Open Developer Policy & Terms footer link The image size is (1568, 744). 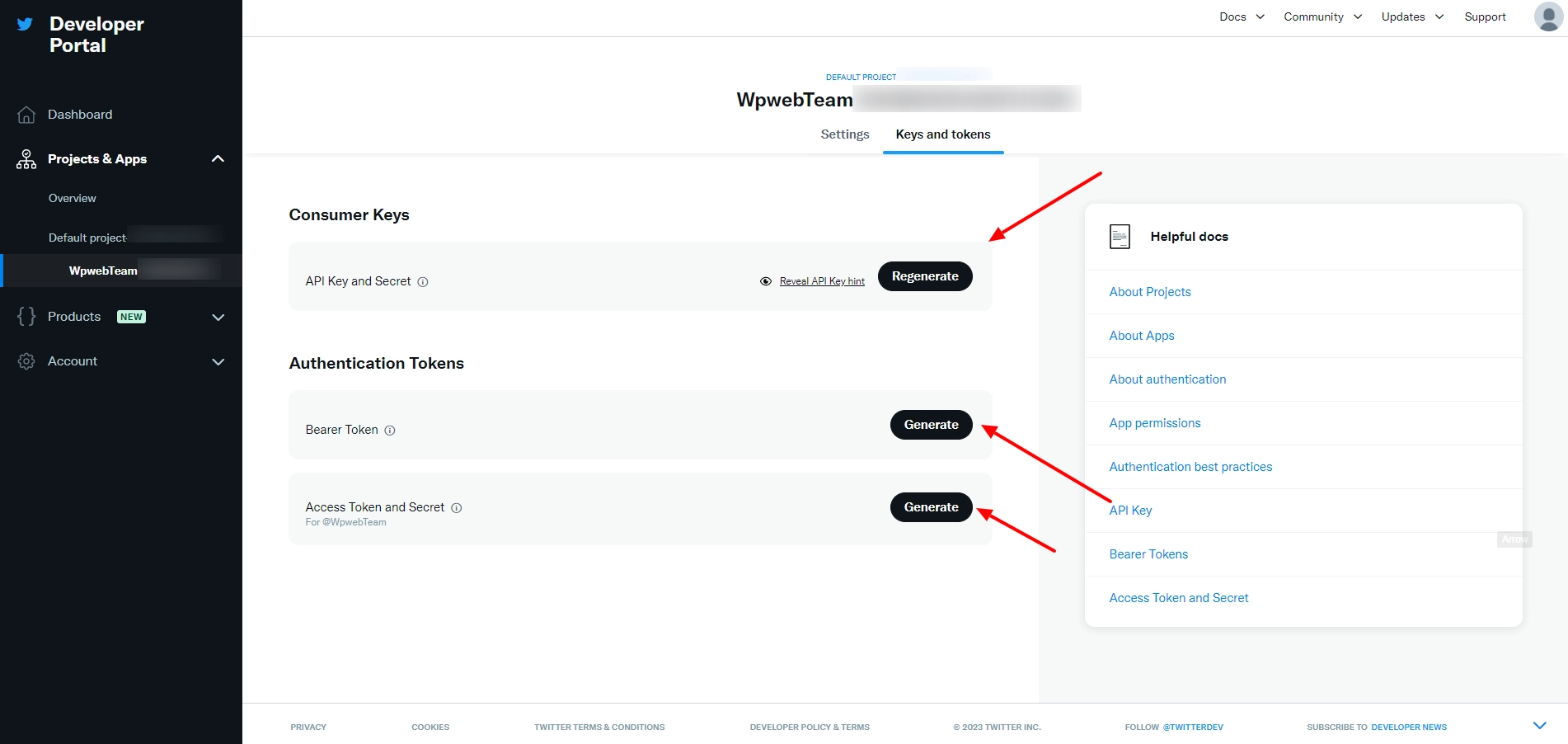point(810,727)
